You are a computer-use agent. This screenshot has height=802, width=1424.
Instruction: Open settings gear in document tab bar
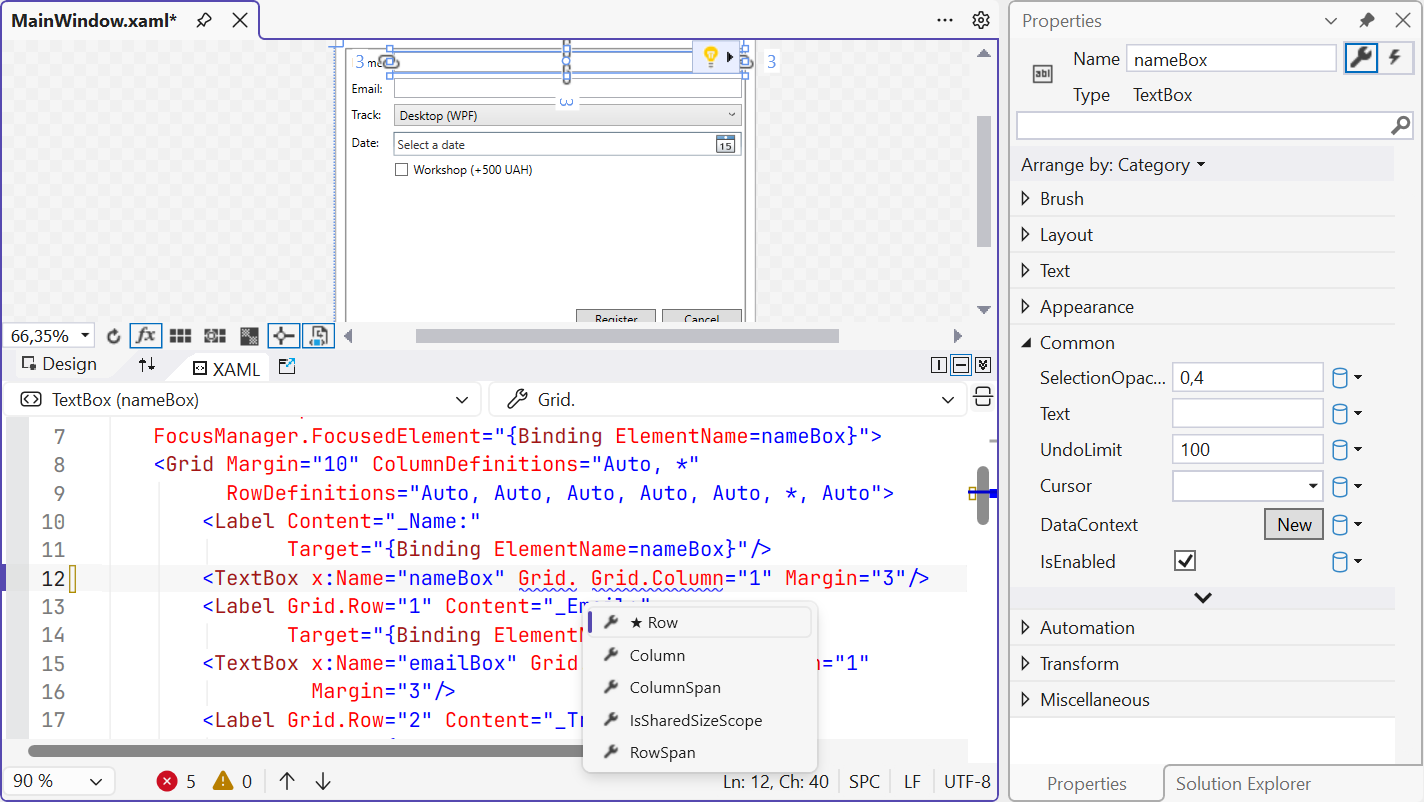tap(981, 20)
